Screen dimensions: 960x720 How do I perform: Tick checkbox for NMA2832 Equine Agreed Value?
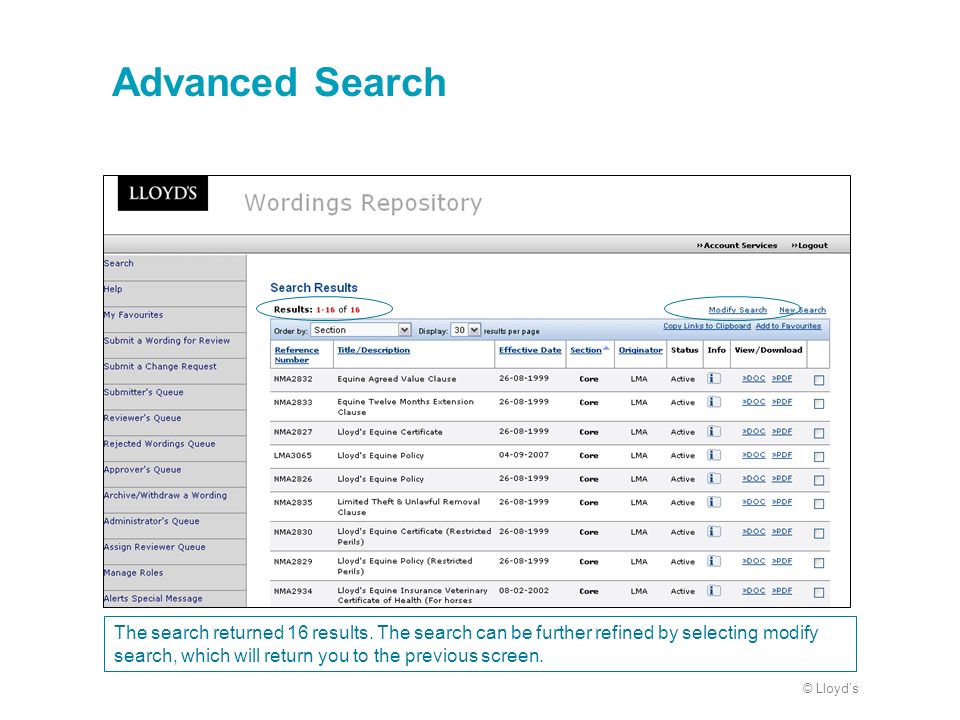click(819, 380)
